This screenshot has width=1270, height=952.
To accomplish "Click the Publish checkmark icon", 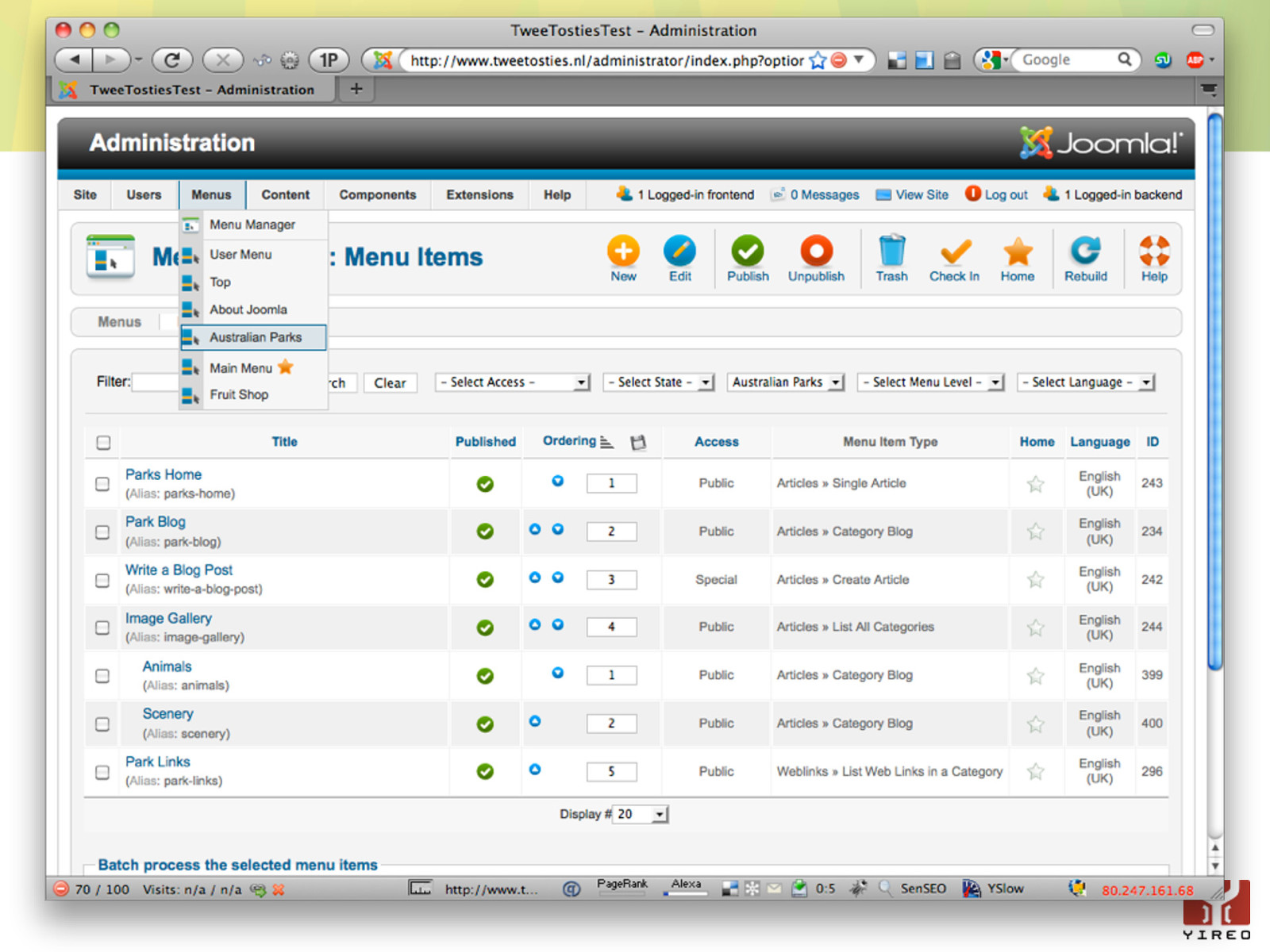I will click(747, 251).
